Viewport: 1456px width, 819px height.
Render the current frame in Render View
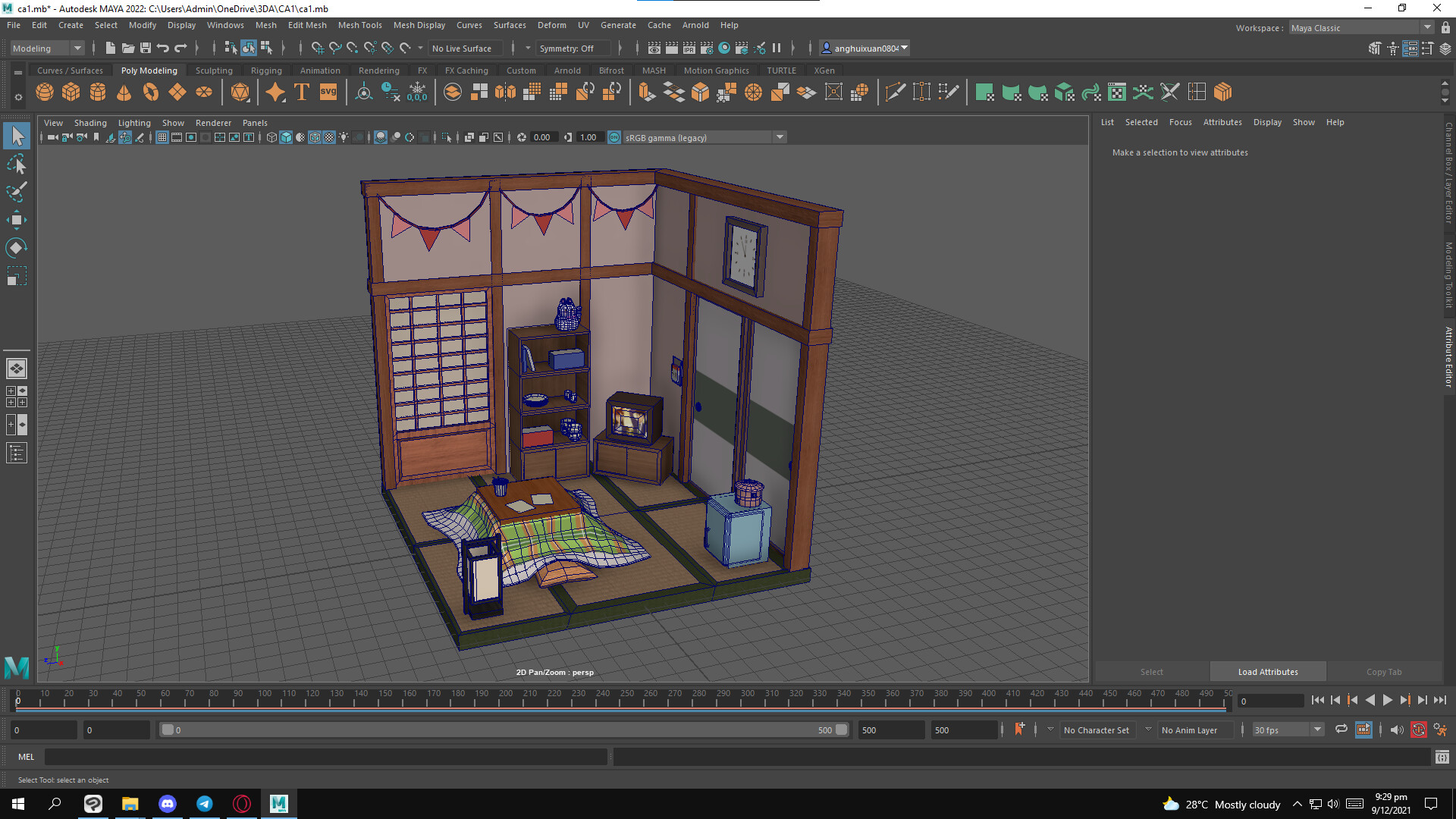(x=670, y=48)
